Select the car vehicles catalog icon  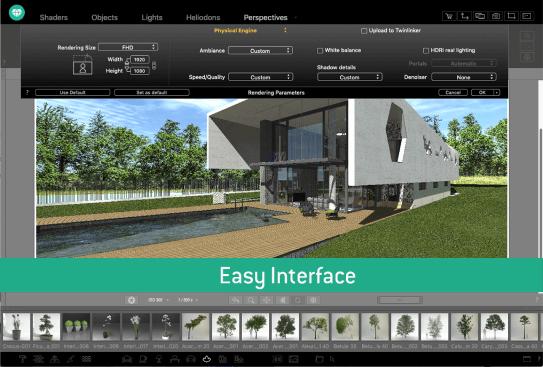(191, 359)
